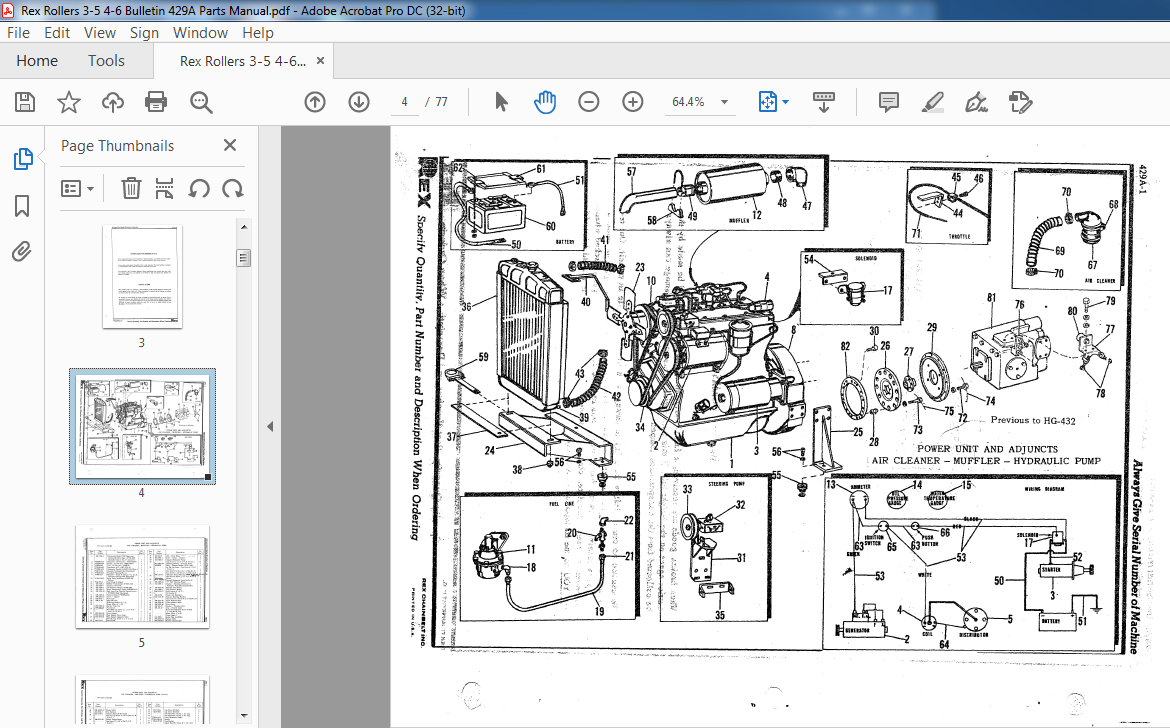Open the Bookmarks panel
Viewport: 1170px width, 728px height.
coord(22,206)
